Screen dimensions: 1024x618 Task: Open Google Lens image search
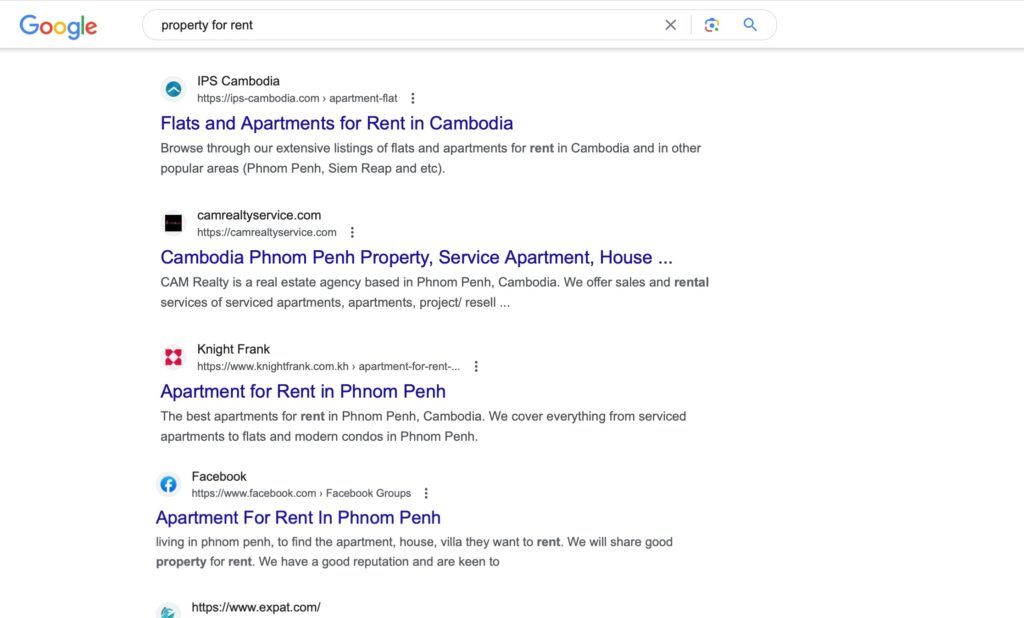click(x=711, y=25)
